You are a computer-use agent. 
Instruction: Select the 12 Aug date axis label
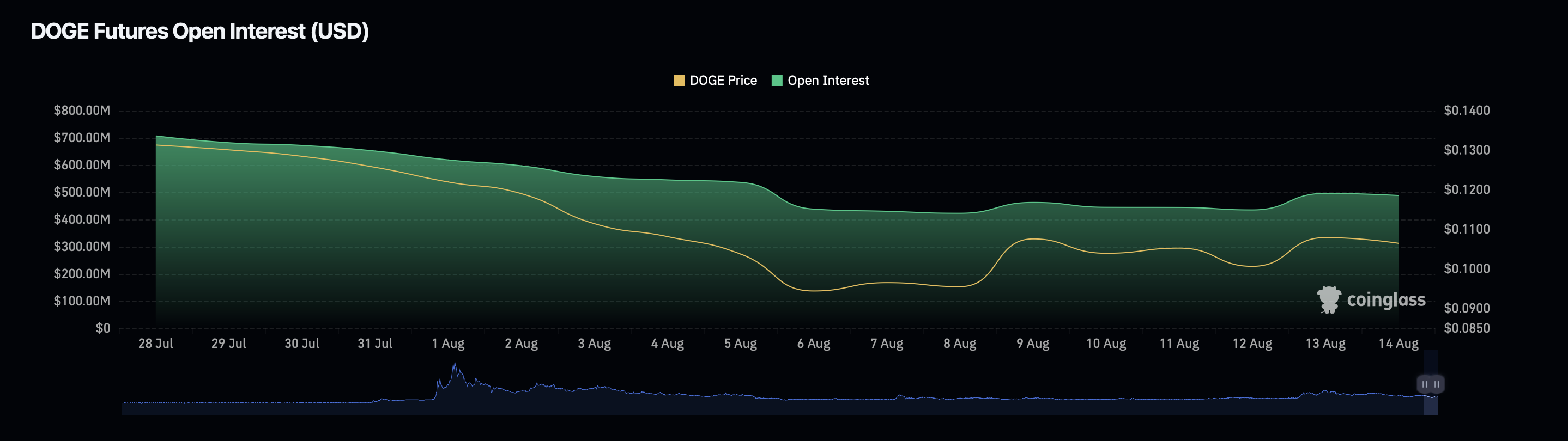point(1252,343)
